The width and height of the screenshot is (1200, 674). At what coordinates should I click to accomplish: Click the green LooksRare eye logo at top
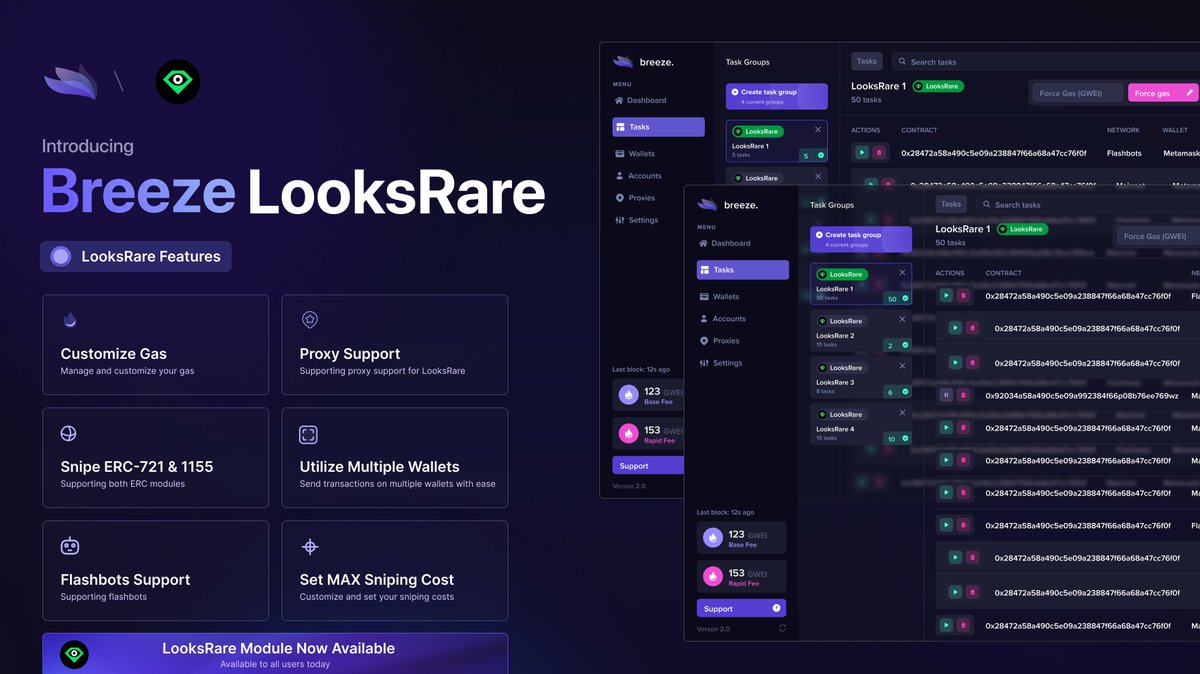point(178,82)
